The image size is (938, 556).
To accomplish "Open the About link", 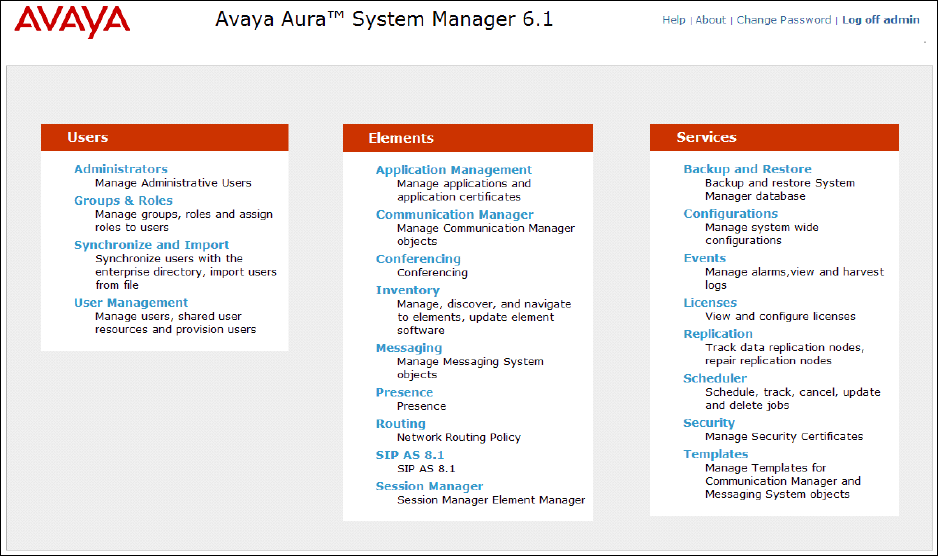I will point(710,20).
